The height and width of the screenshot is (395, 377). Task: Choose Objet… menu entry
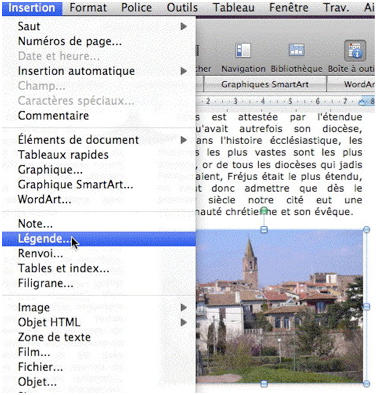99,382
